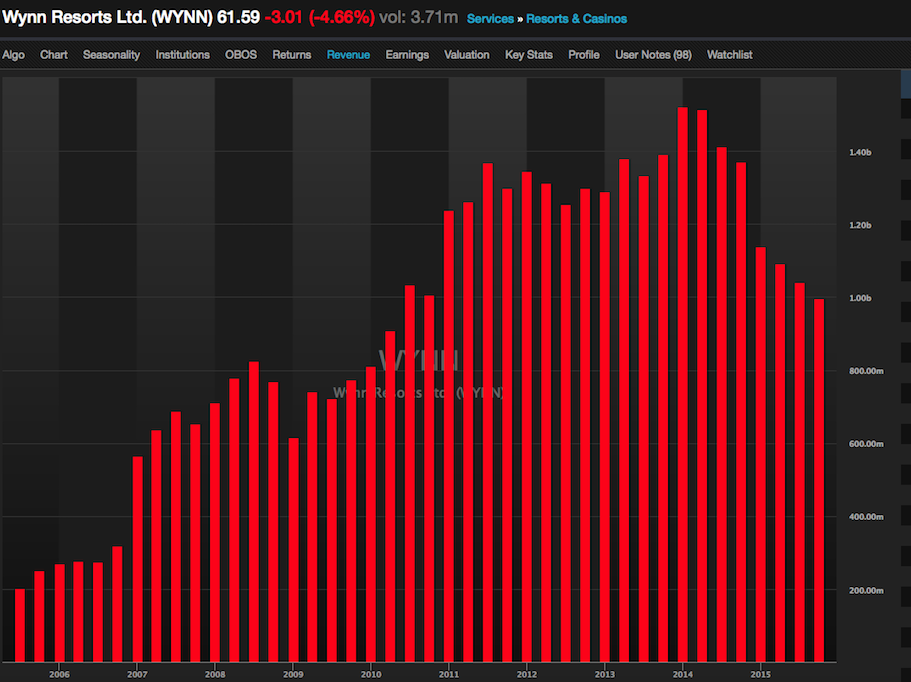Go to the Watchlist tab
Viewport: 911px width, 682px height.
730,55
